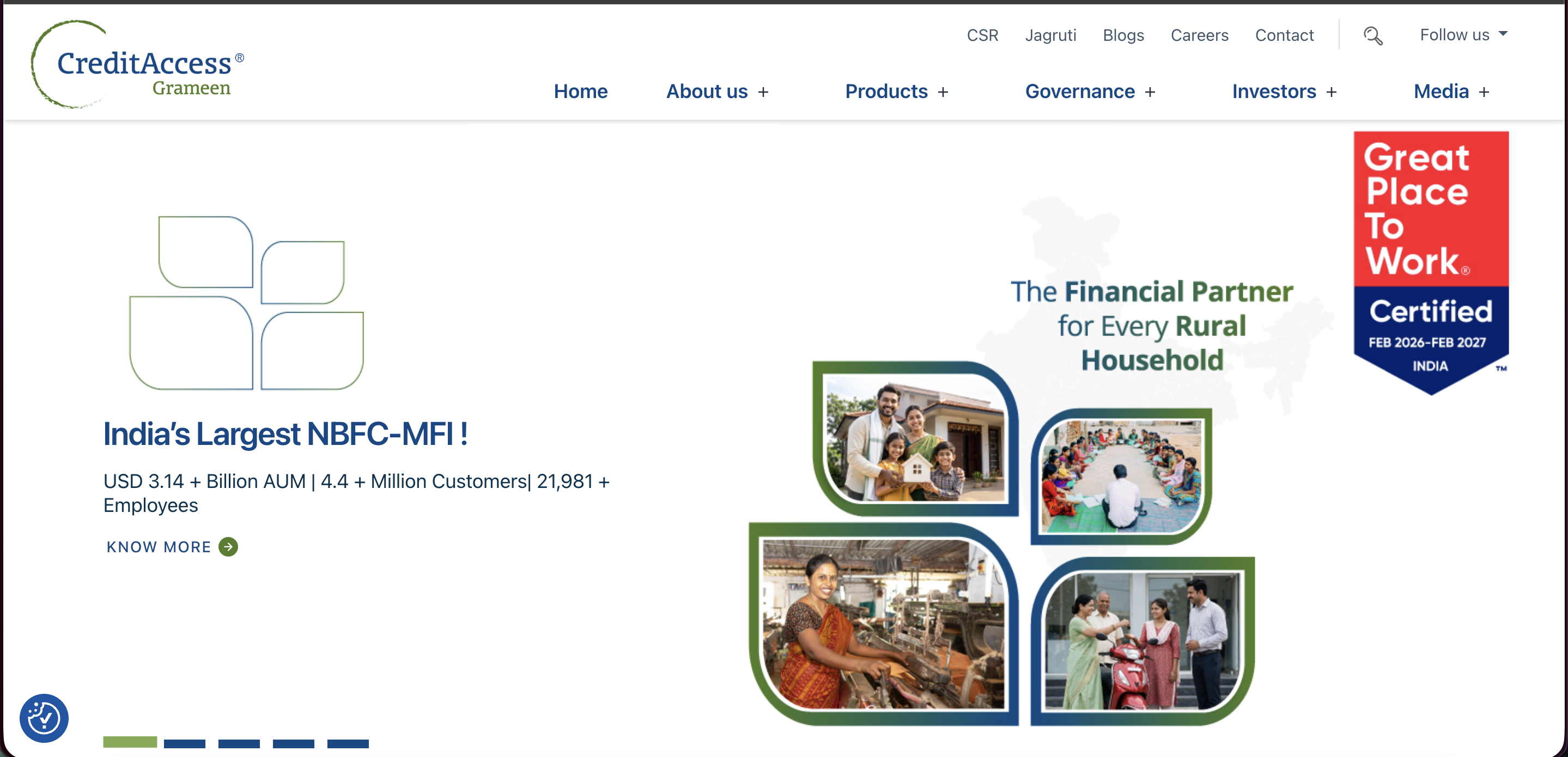Screen dimensions: 1568x757
Task: Click the woman weaving at loom photo
Action: pos(883,624)
